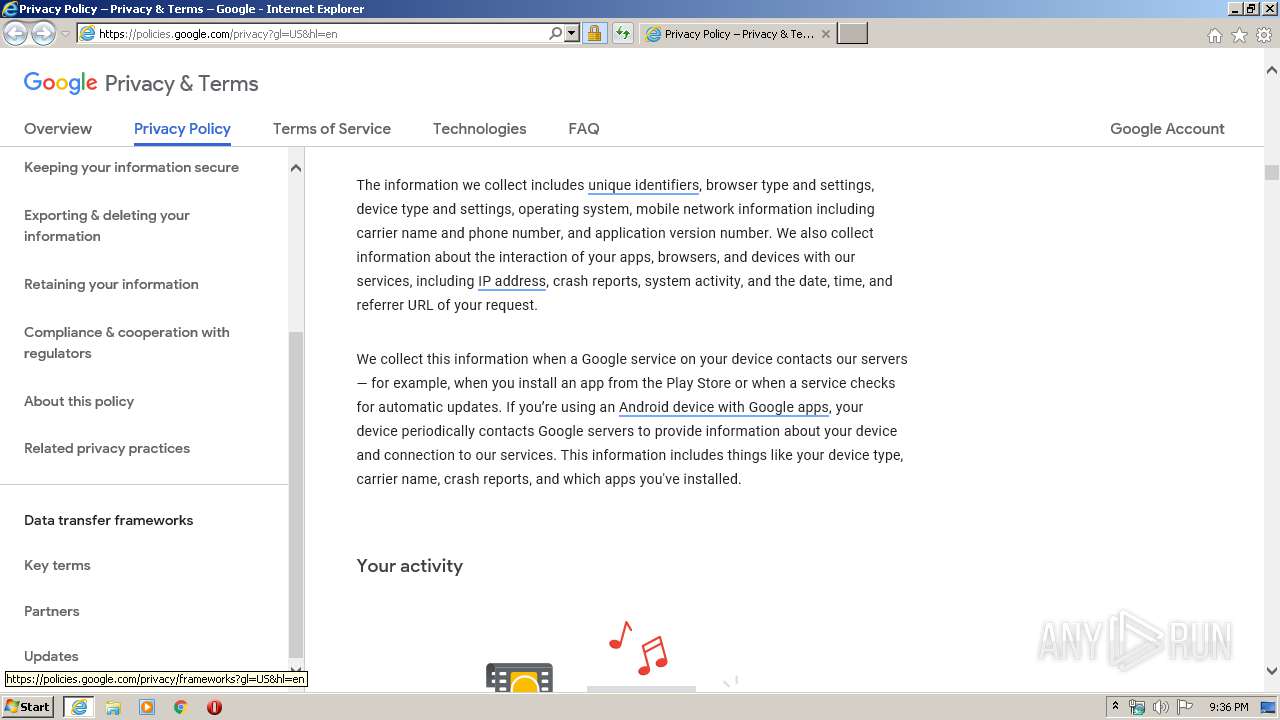Click the red music notes illustration
Viewport: 1280px width, 720px height.
click(x=640, y=647)
